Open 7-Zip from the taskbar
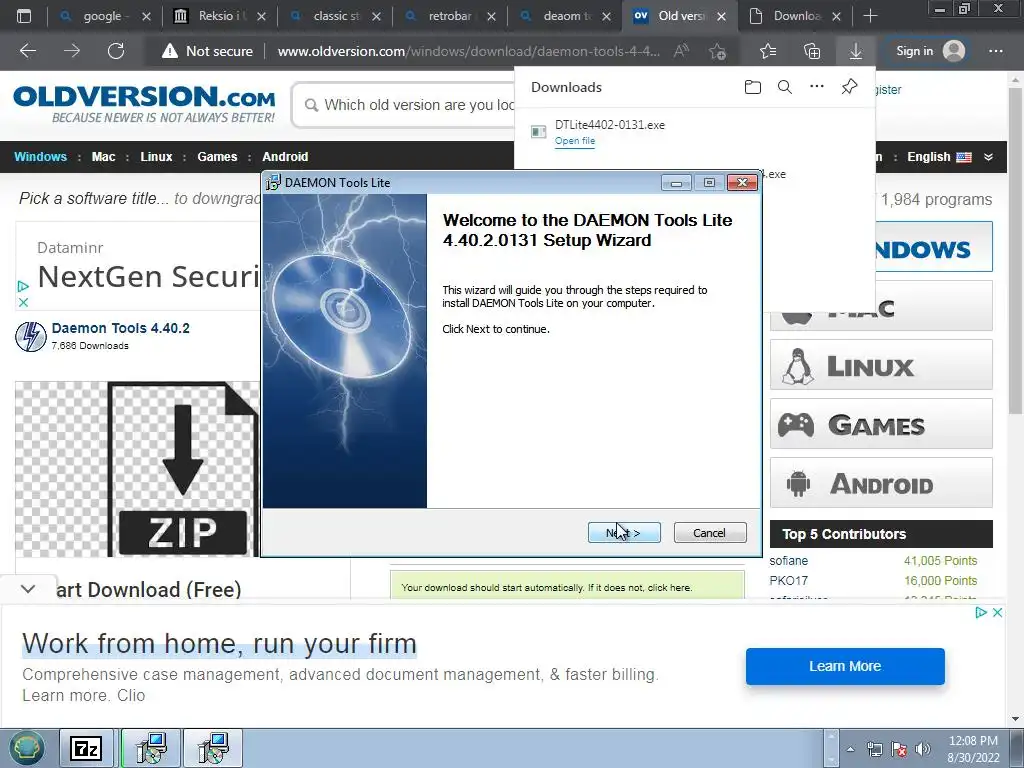Image resolution: width=1024 pixels, height=768 pixels. 86,748
